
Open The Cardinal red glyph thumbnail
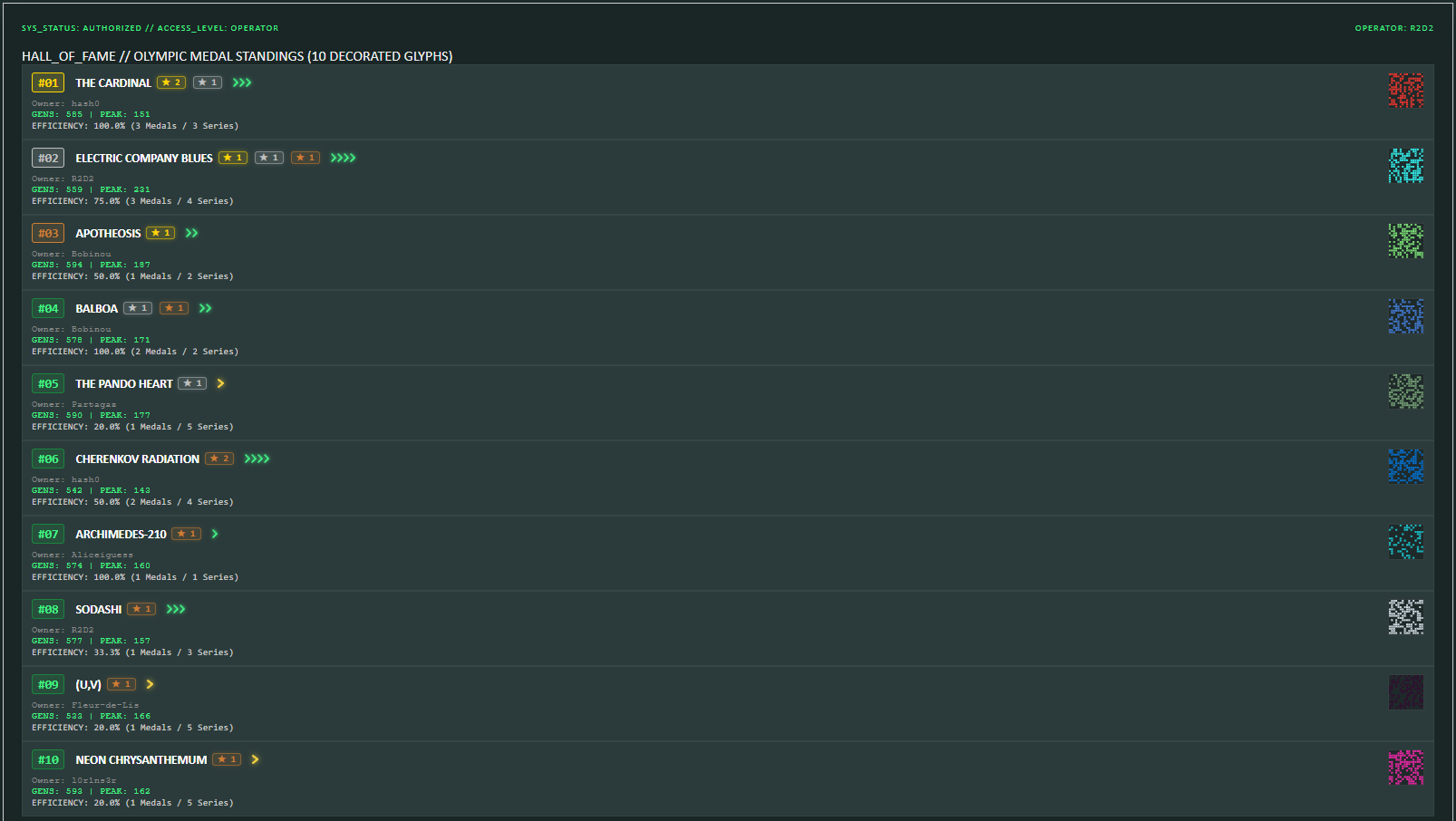(1405, 91)
